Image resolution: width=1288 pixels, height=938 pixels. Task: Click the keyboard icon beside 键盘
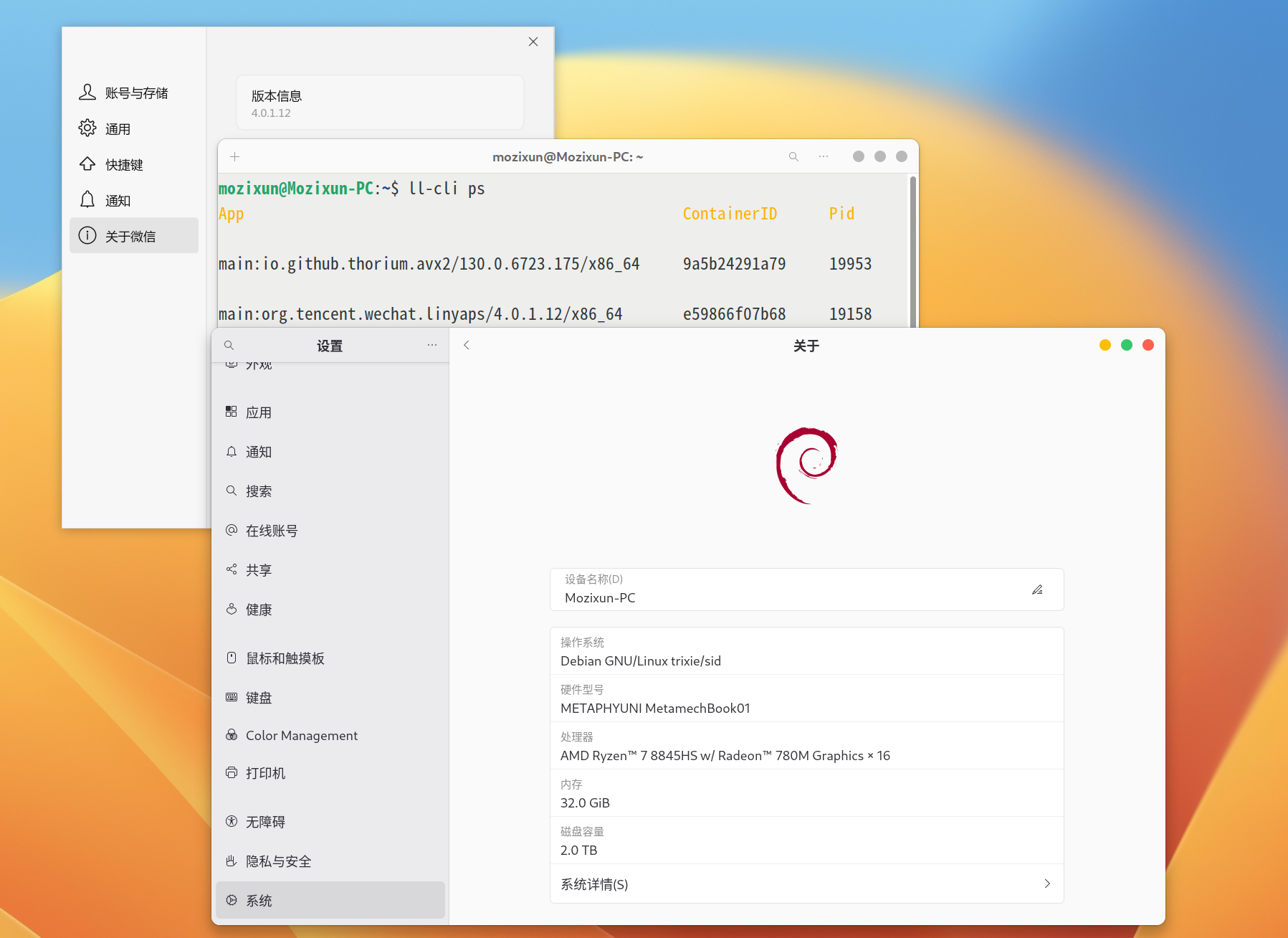[x=231, y=697]
